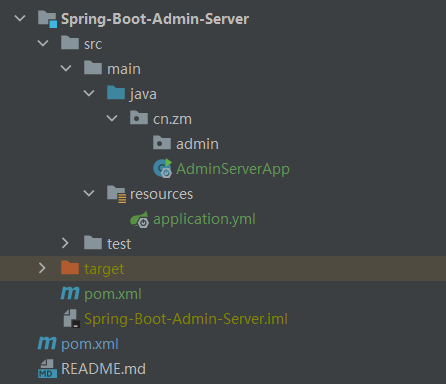Collapse the resources folder chevron

coord(89,193)
